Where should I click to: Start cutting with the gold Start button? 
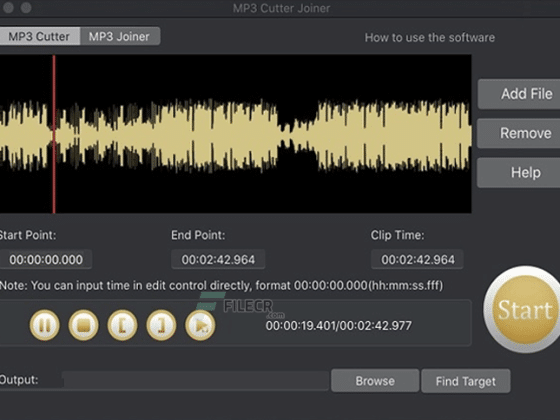tap(522, 309)
